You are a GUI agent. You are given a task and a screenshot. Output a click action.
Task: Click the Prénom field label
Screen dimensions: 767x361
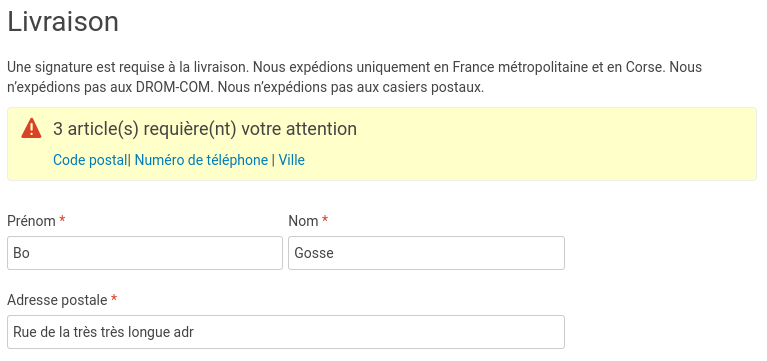[31, 221]
